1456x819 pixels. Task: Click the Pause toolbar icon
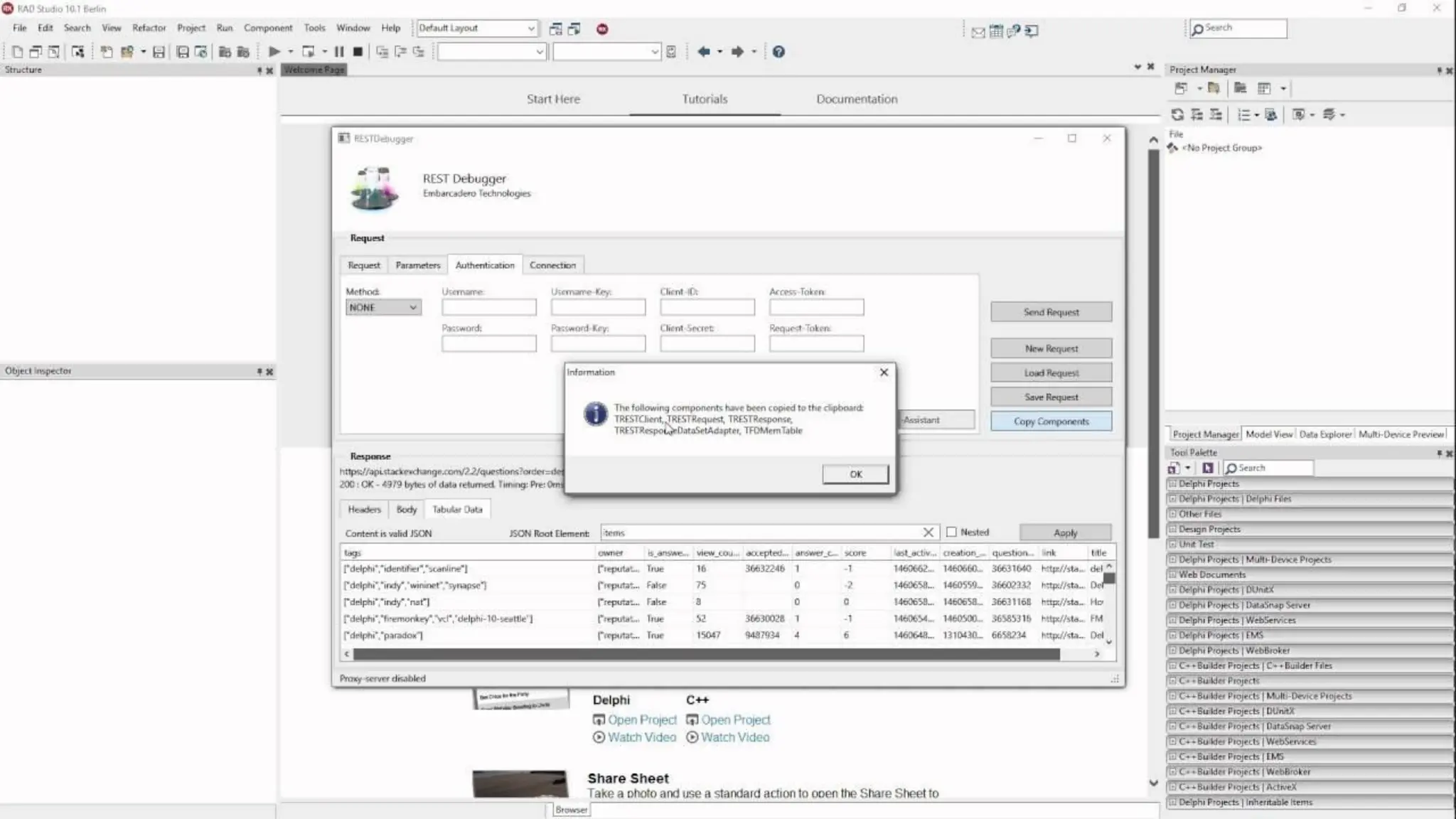(339, 52)
